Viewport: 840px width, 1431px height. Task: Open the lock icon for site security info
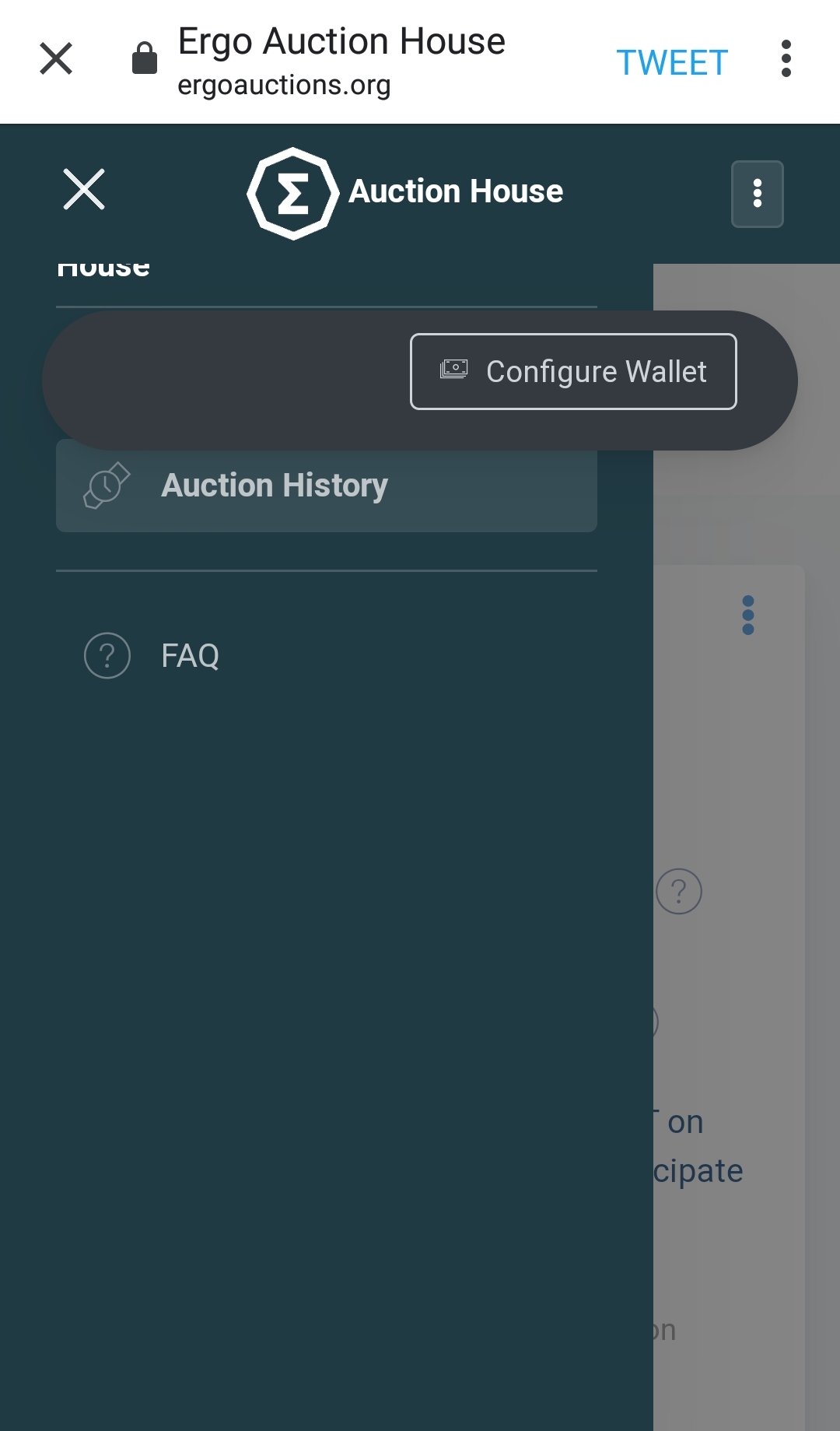coord(144,56)
